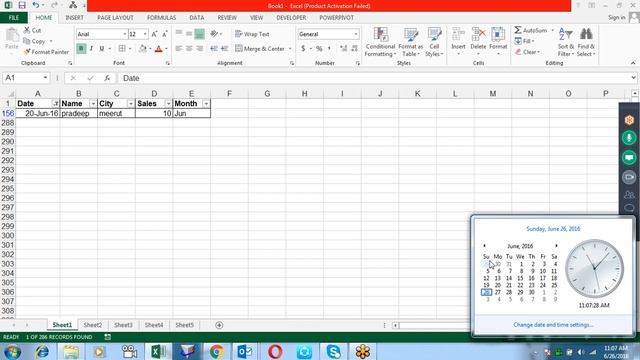Open the Date column filter dropdown
The image size is (640, 360).
[56, 104]
